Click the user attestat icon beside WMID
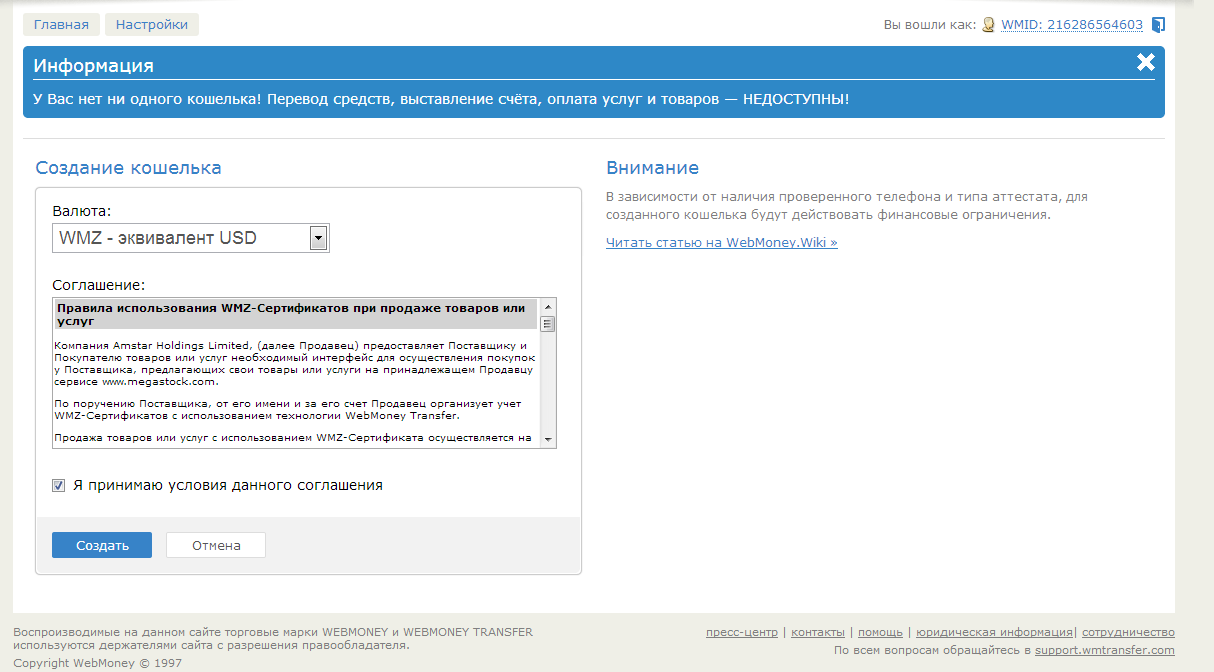 (x=988, y=25)
